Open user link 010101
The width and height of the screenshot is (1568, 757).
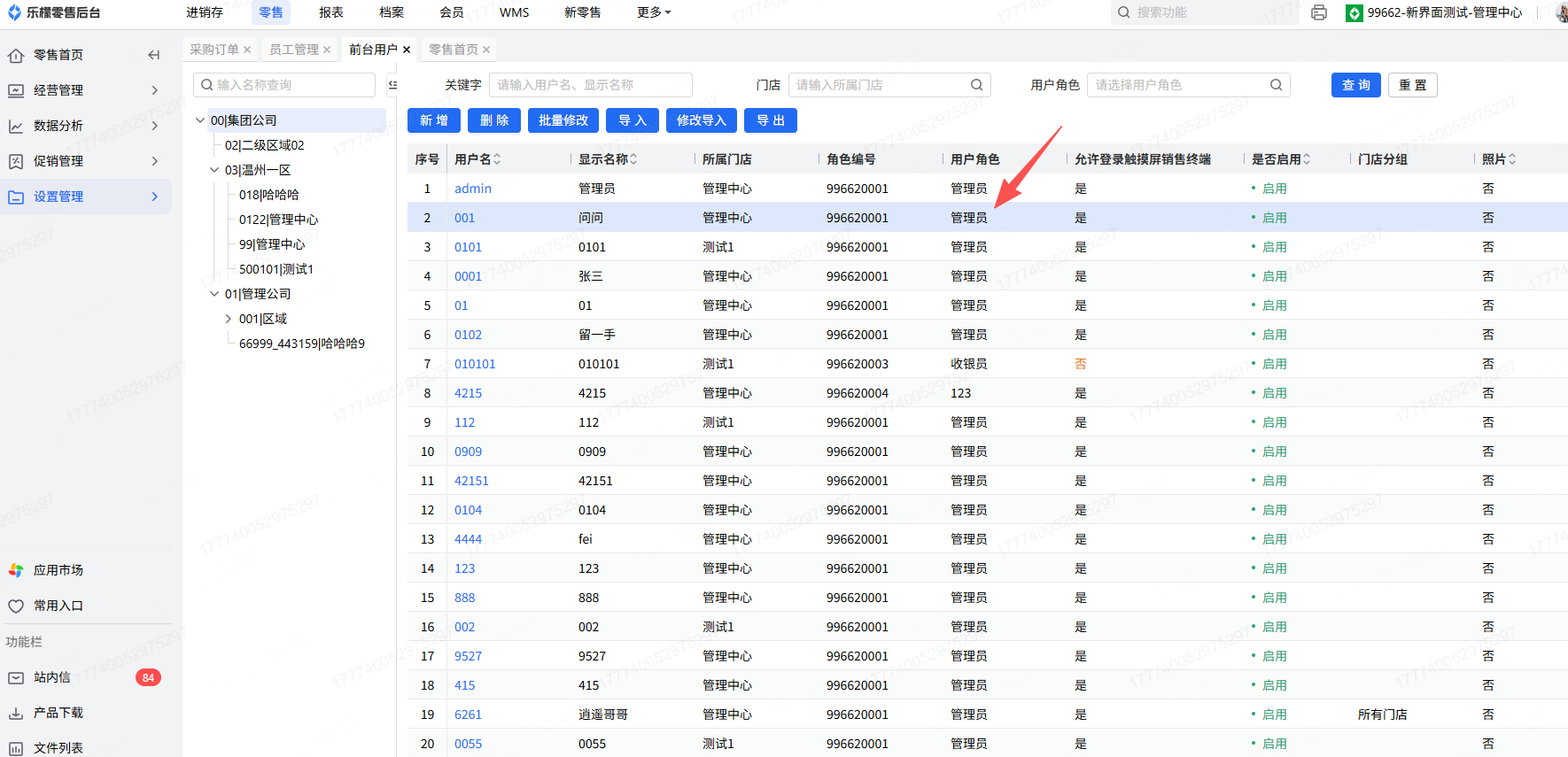pyautogui.click(x=475, y=364)
